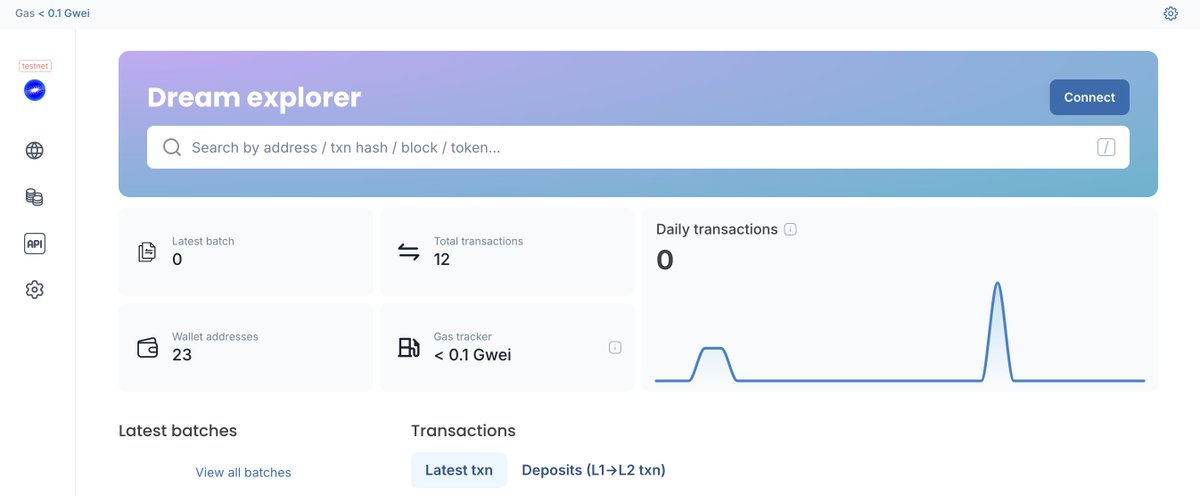
Task: Click the magnifier icon in search bar
Action: tap(172, 147)
